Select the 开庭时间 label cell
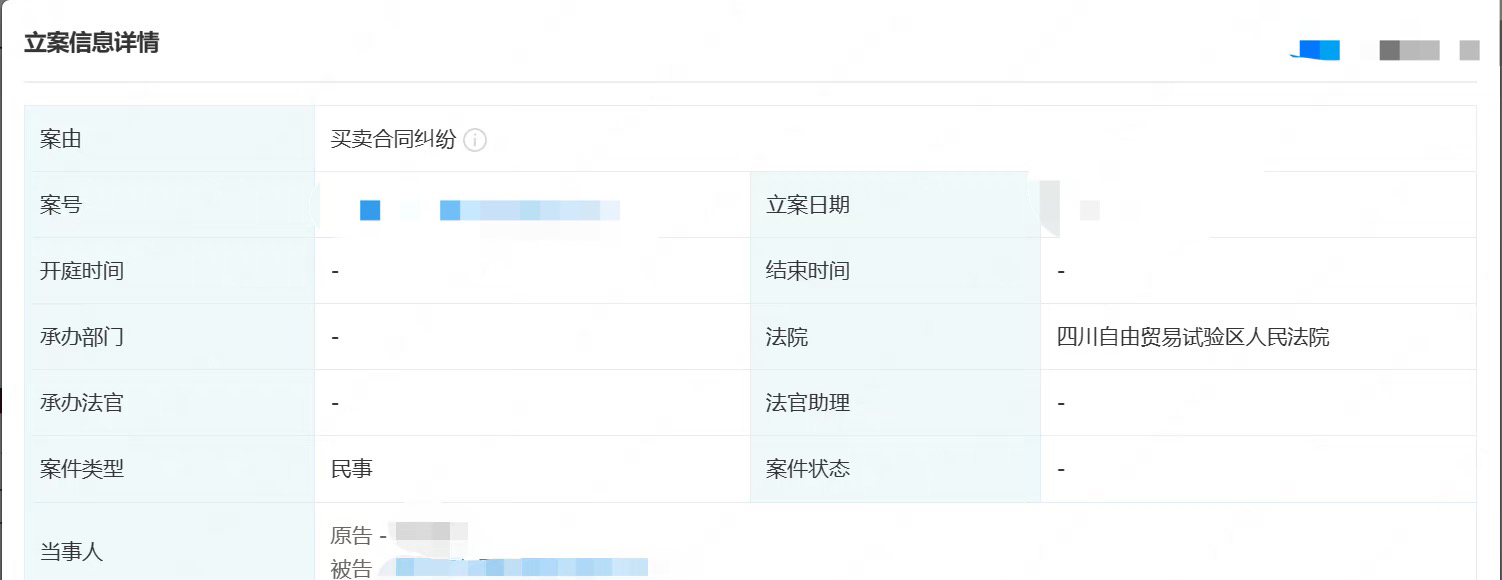This screenshot has width=1502, height=580. tap(82, 271)
